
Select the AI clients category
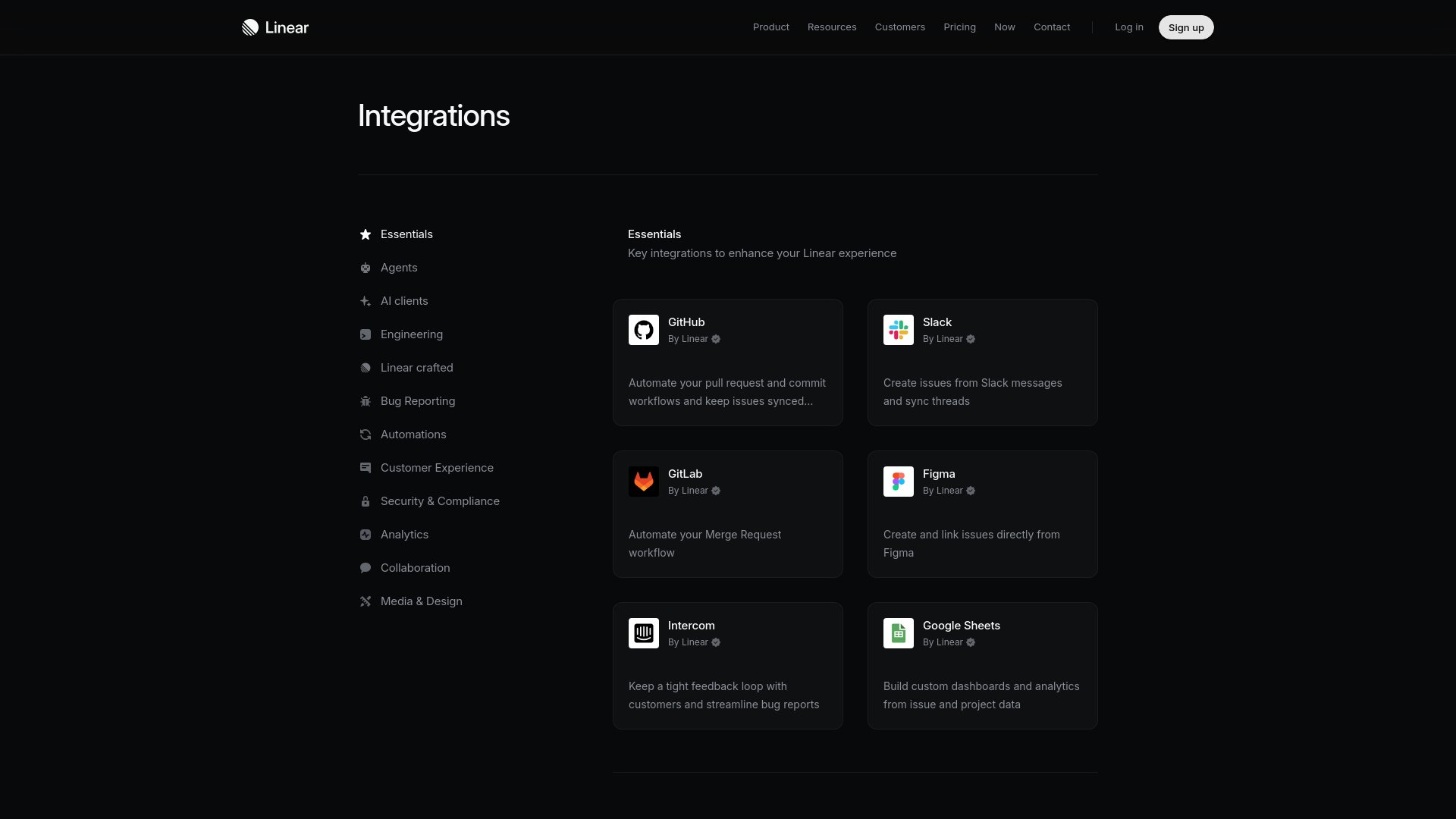coord(404,301)
